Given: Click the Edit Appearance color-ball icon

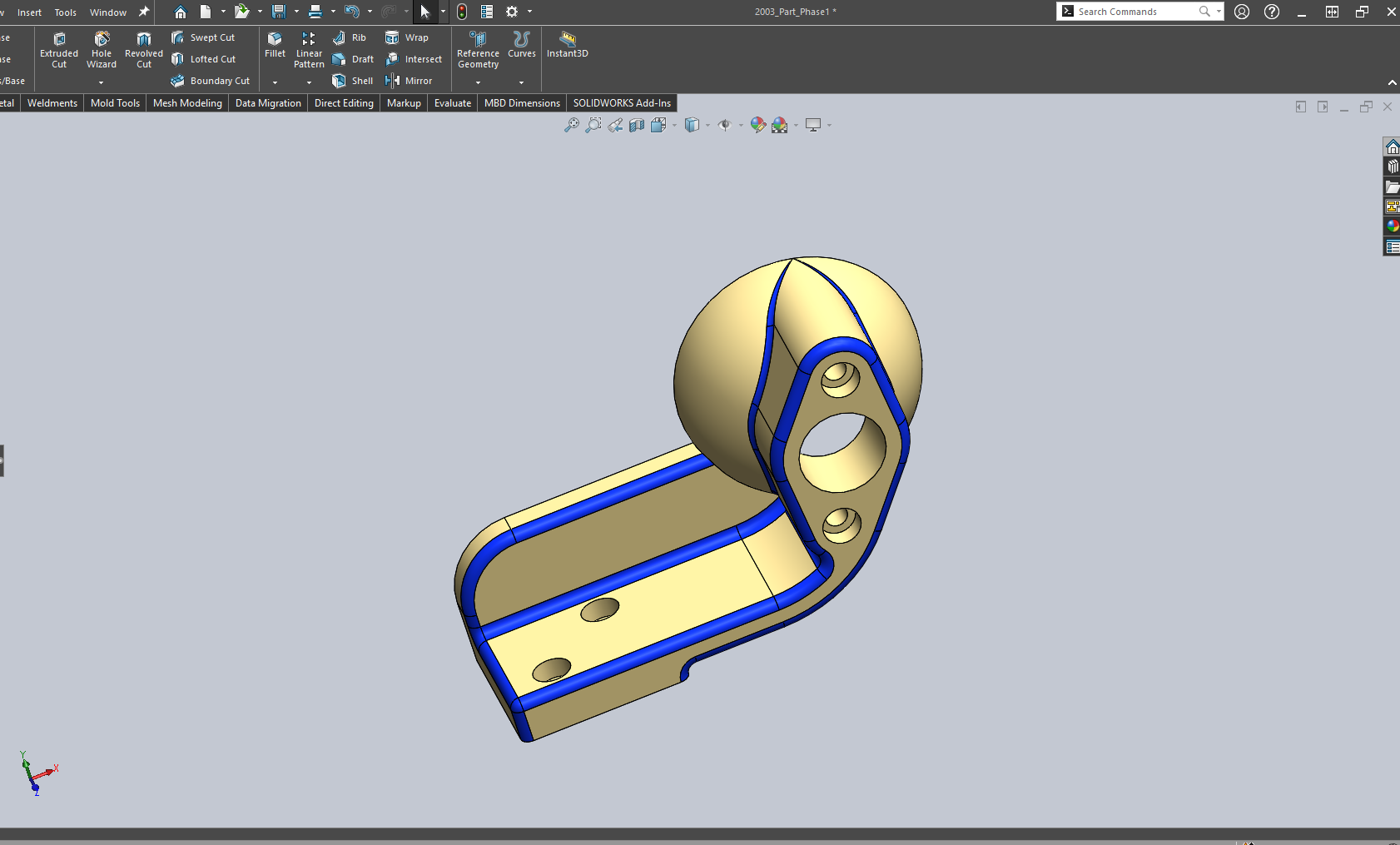Looking at the screenshot, I should click(757, 125).
